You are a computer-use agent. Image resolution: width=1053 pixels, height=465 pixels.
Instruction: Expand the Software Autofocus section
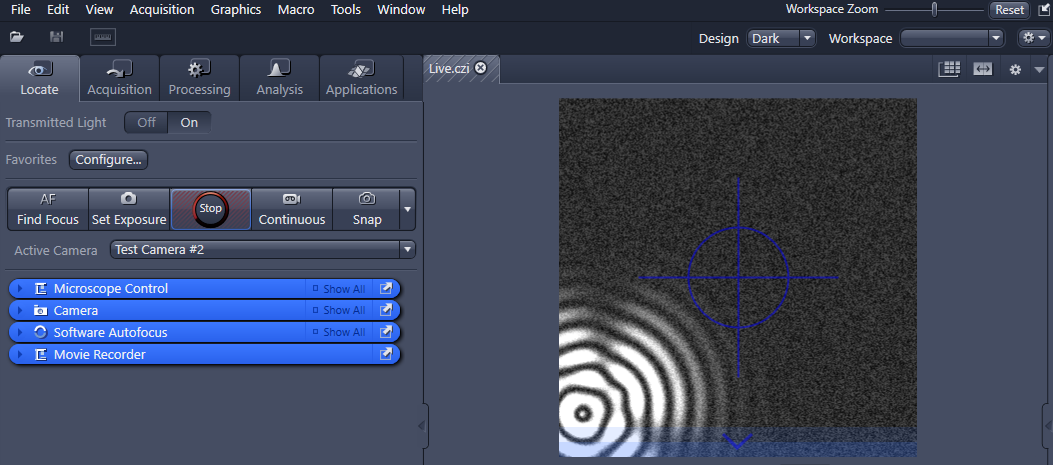[x=19, y=333]
